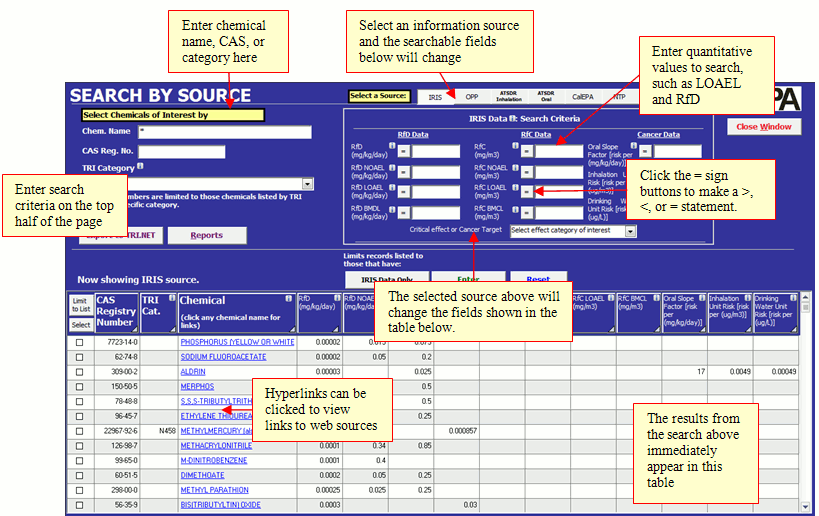
Task: Click the Oral Slope Factor equals-sign button
Action: click(647, 151)
